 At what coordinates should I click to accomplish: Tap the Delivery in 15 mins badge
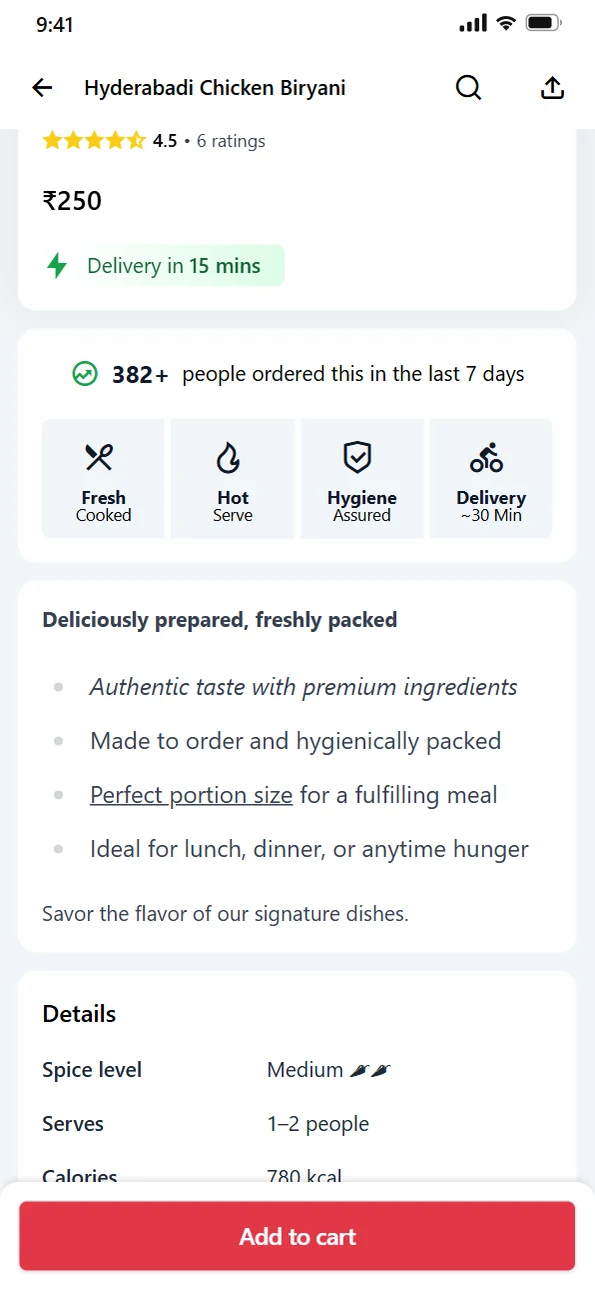[x=163, y=266]
